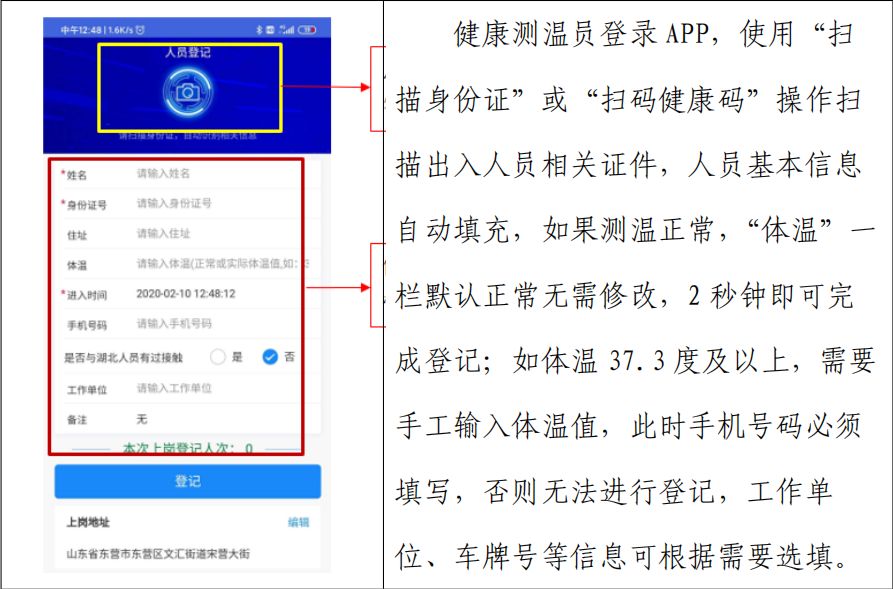Click the 人员登记 page title
The width and height of the screenshot is (893, 589).
[x=188, y=52]
